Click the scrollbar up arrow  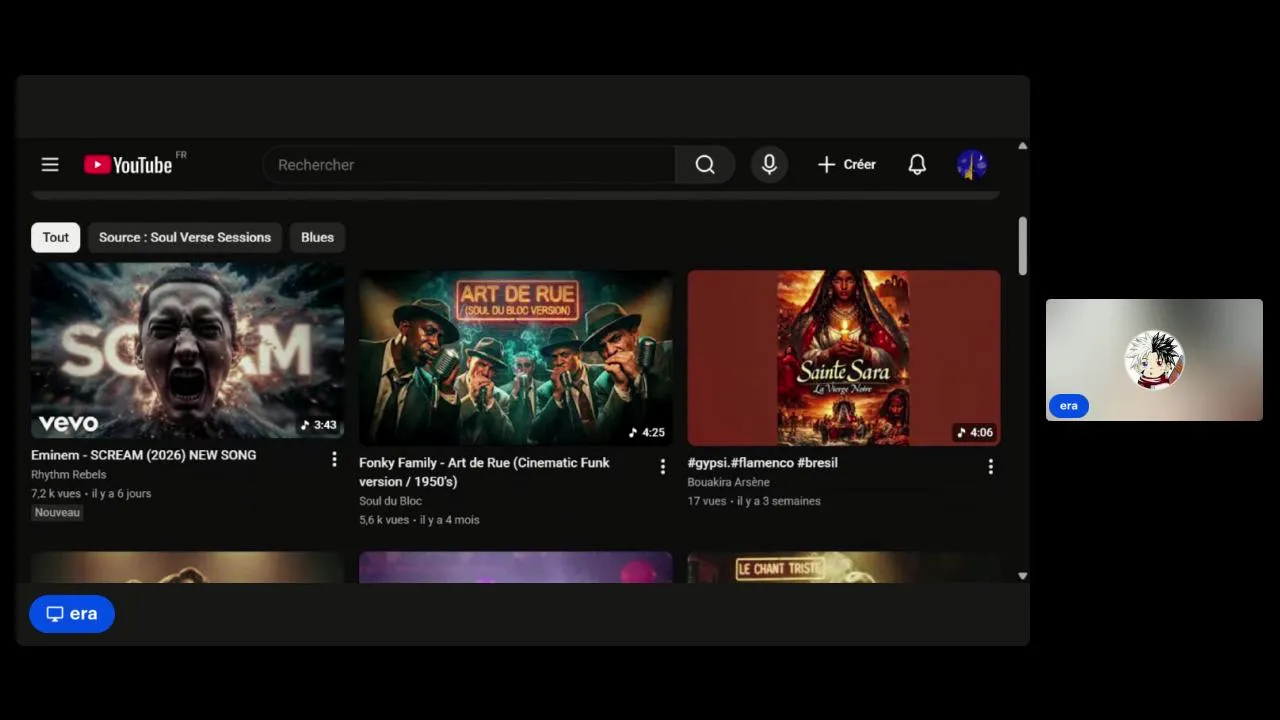tap(1022, 146)
